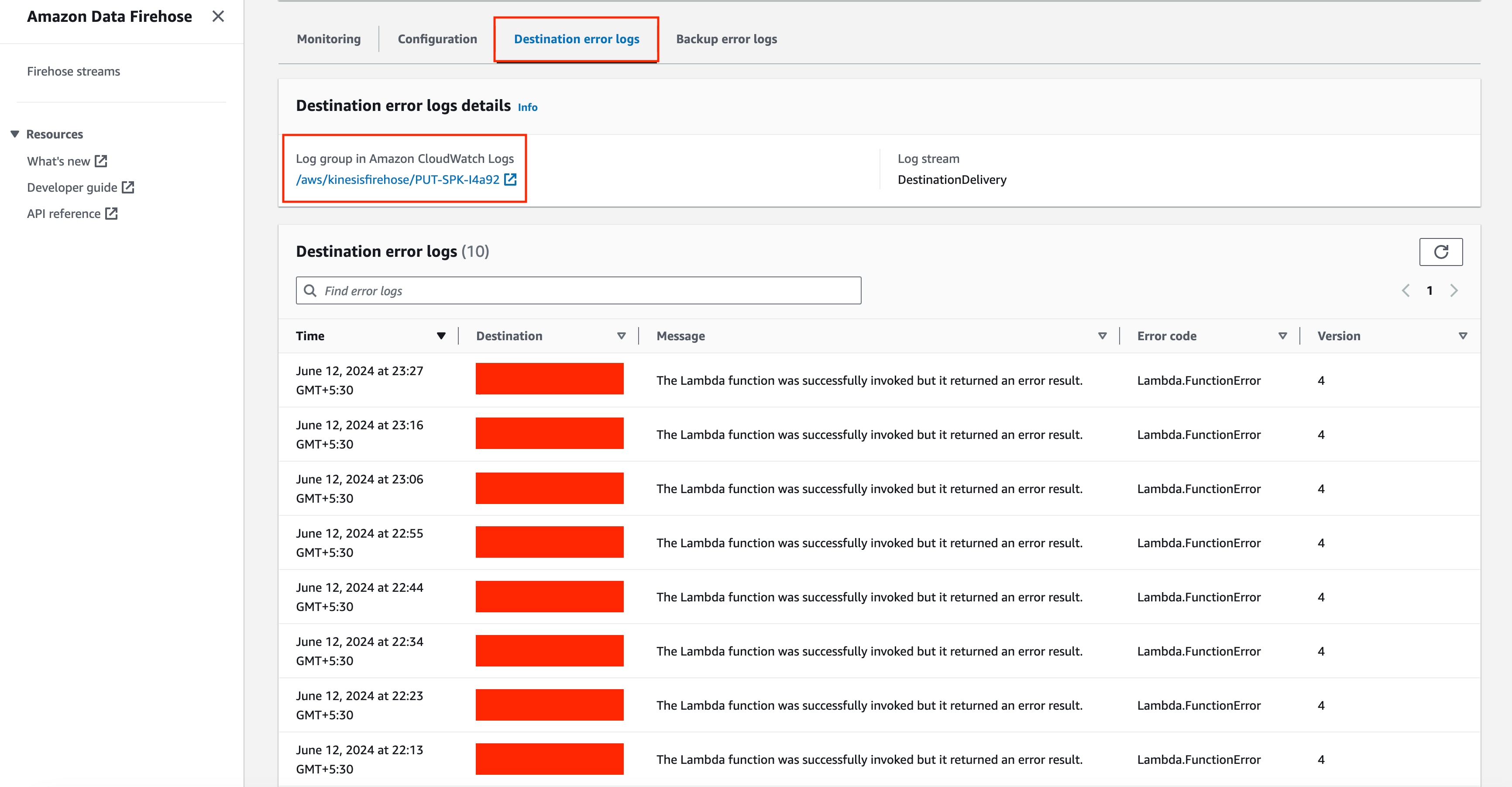Go to next page of error logs
This screenshot has width=1512, height=787.
coord(1454,291)
